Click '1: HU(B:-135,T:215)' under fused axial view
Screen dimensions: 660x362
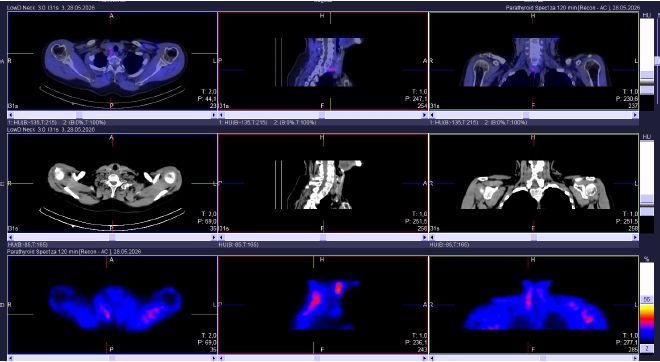(32, 122)
